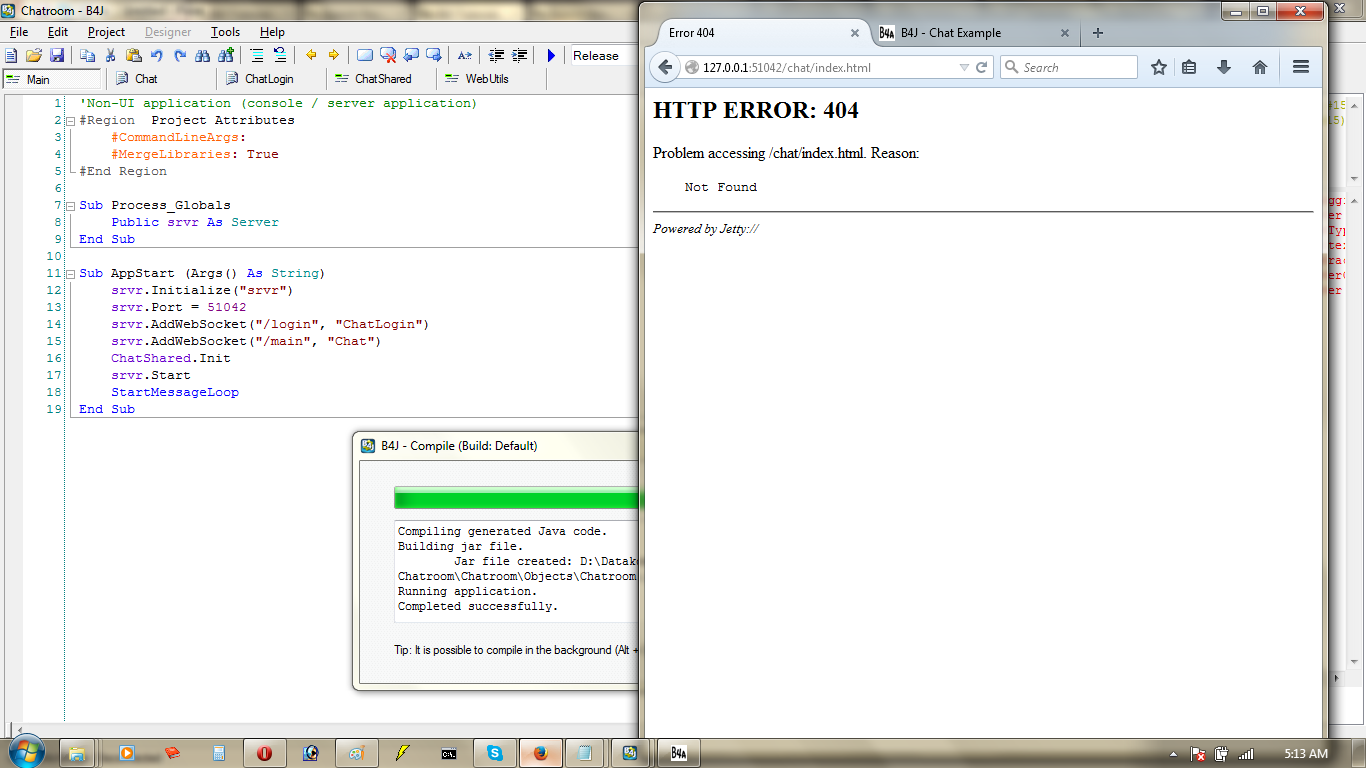
Task: Reload the page in Firefox
Action: tap(982, 68)
